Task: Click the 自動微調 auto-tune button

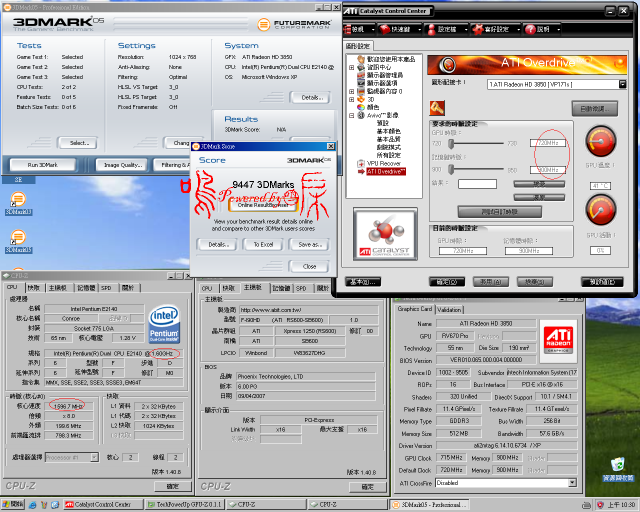Action: point(595,109)
